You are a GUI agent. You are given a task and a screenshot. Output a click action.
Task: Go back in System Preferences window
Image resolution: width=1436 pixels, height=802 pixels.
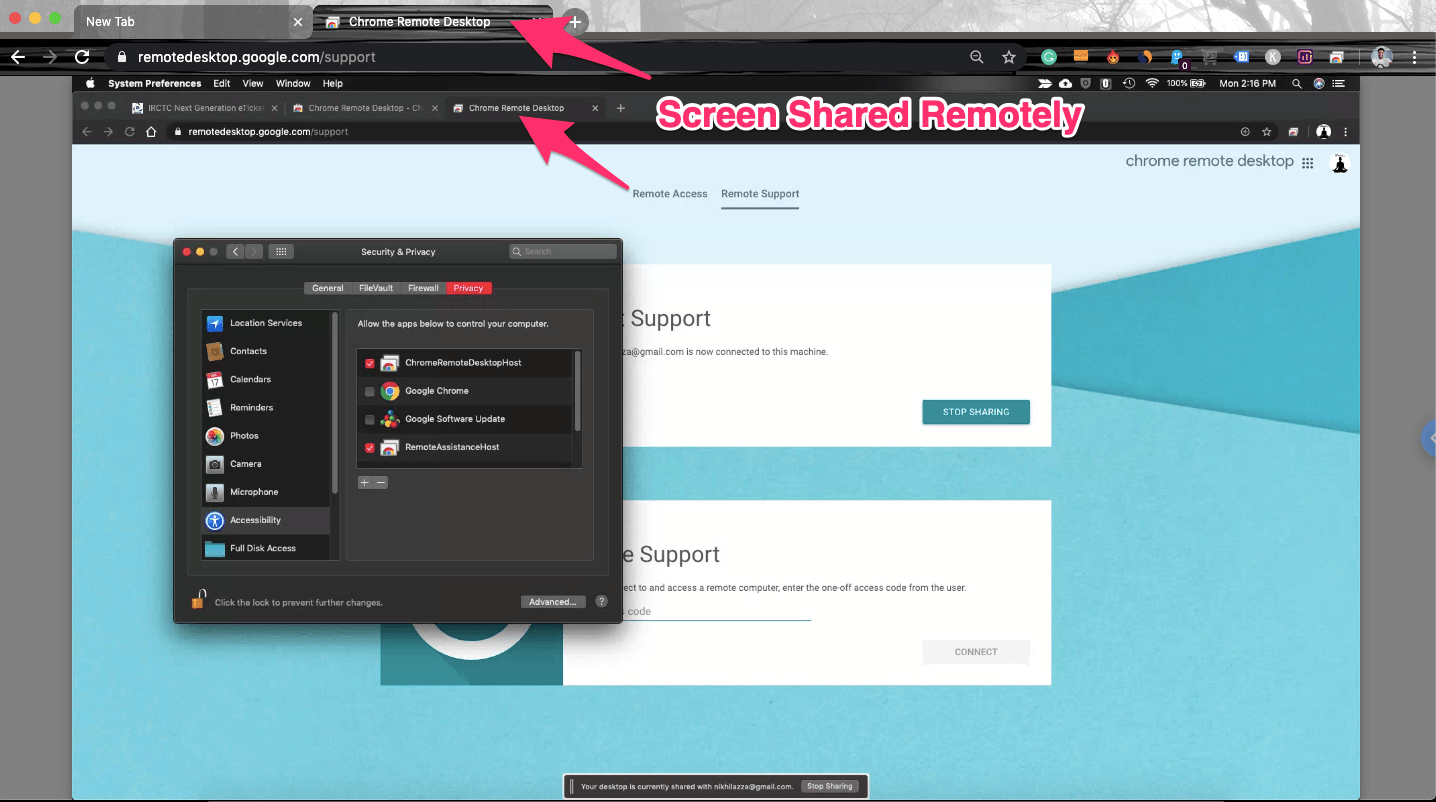point(236,251)
